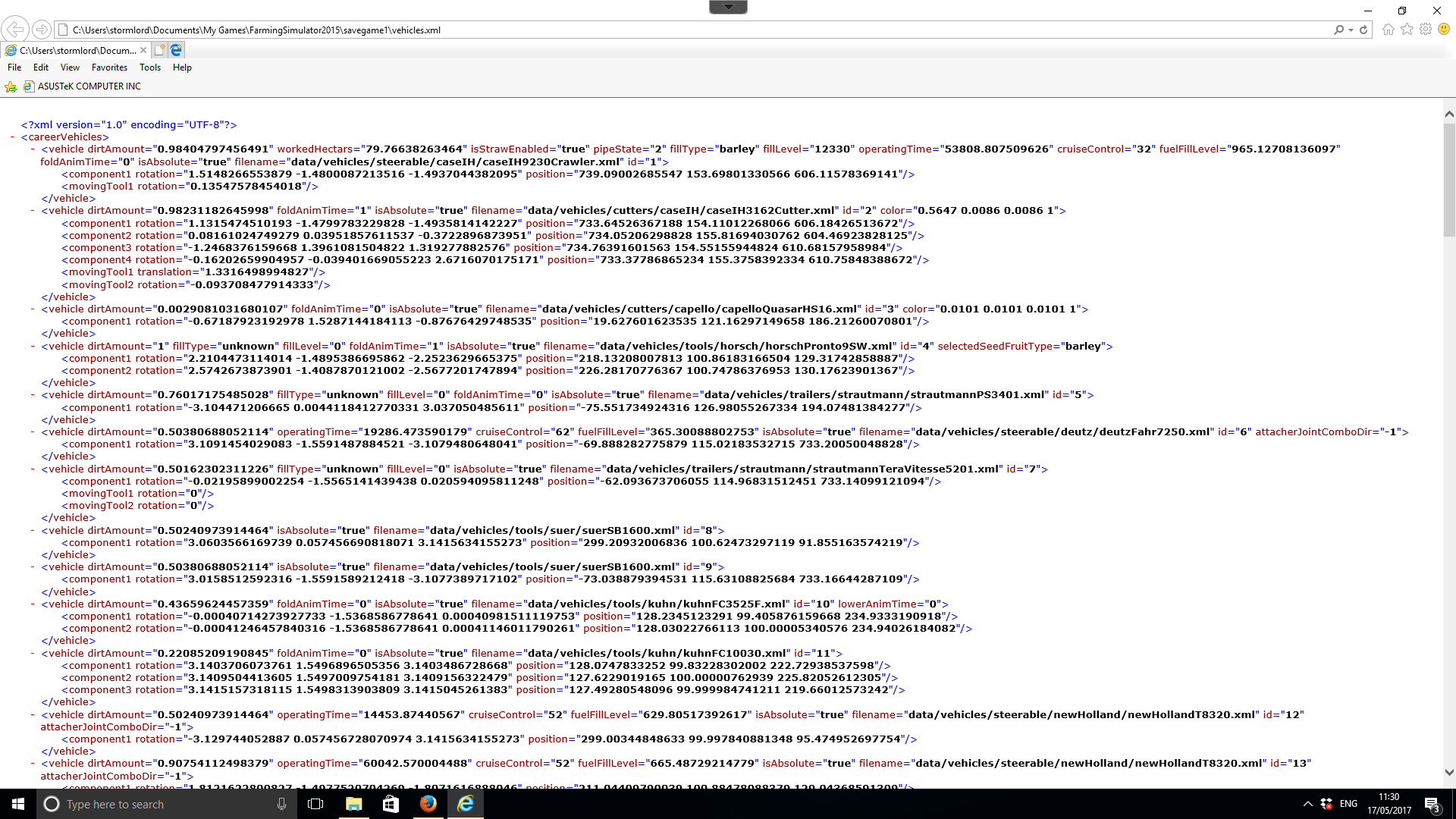
Task: Restore down the Internet Explorer window
Action: pos(1402,11)
